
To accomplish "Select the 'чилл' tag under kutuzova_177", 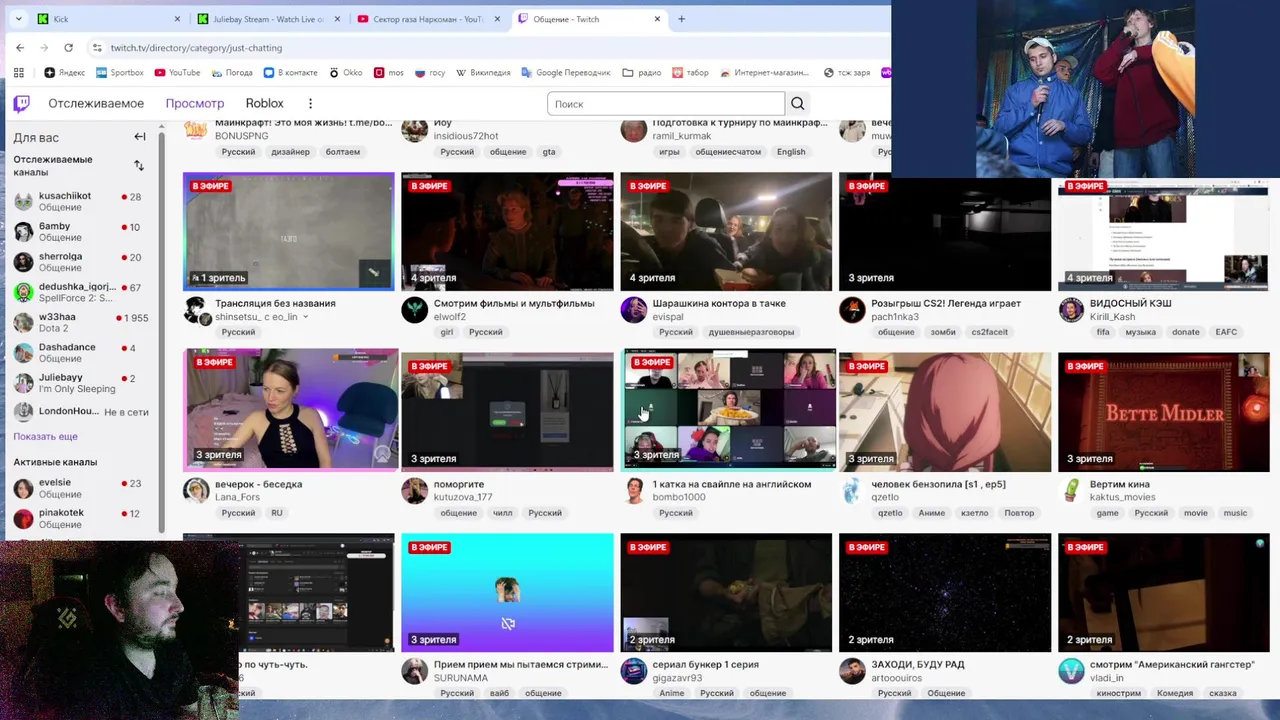I will [x=502, y=513].
